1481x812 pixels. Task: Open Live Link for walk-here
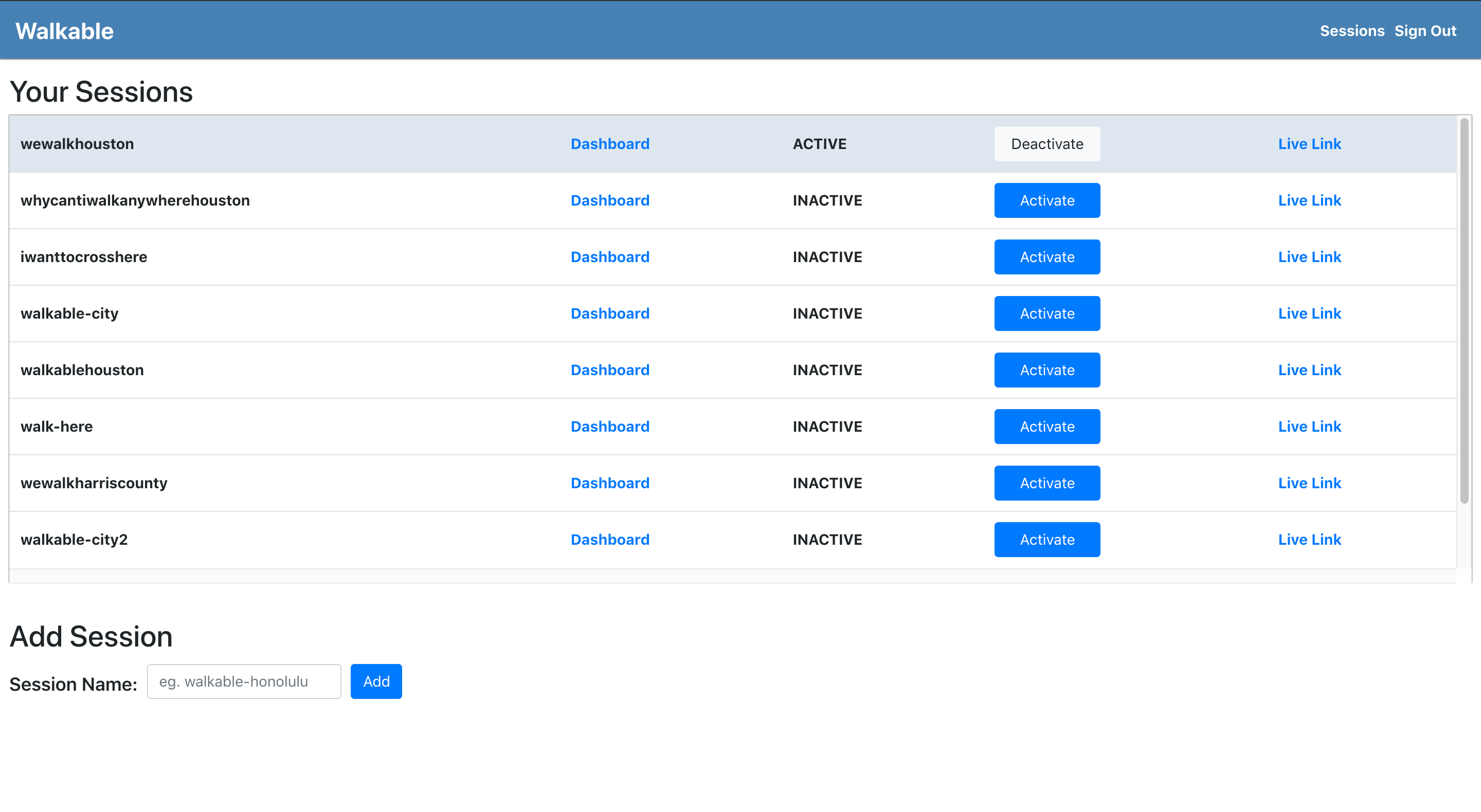click(1309, 427)
